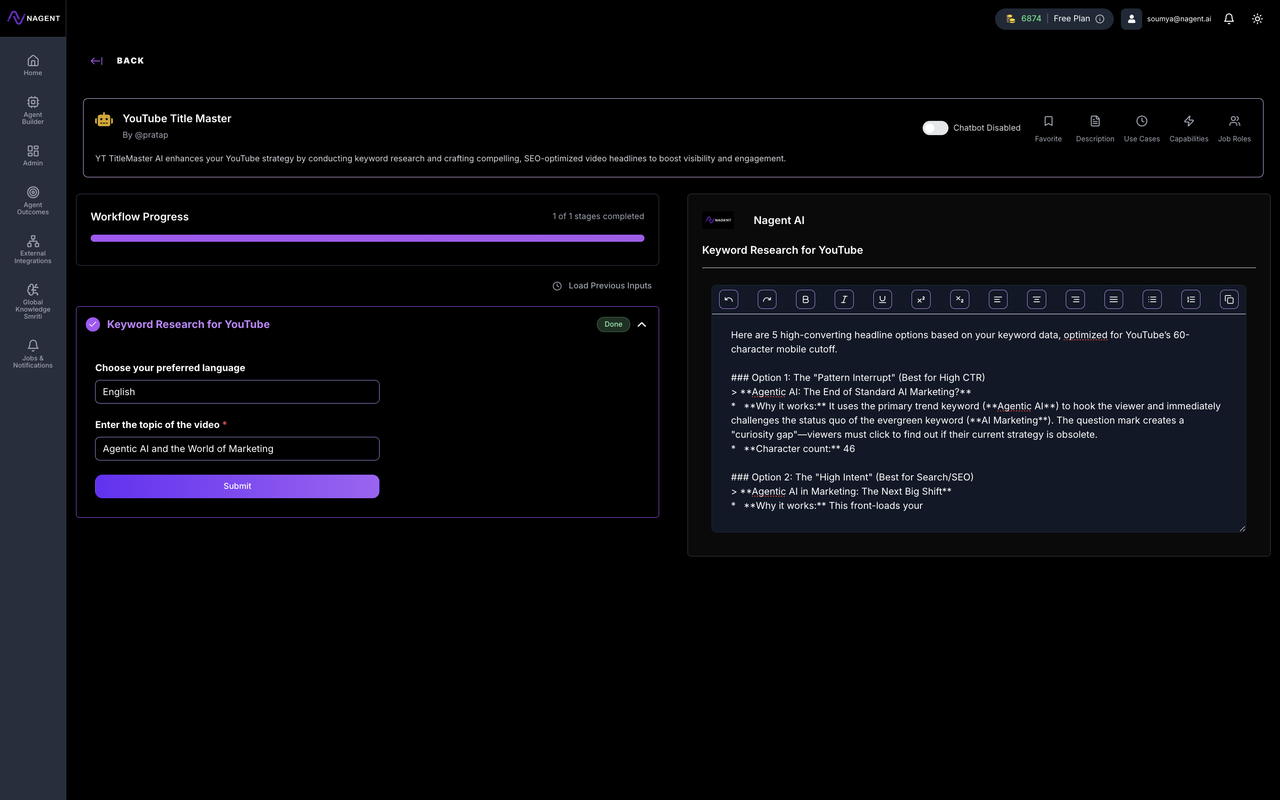Toggle italic formatting
Image resolution: width=1280 pixels, height=800 pixels.
click(x=844, y=299)
